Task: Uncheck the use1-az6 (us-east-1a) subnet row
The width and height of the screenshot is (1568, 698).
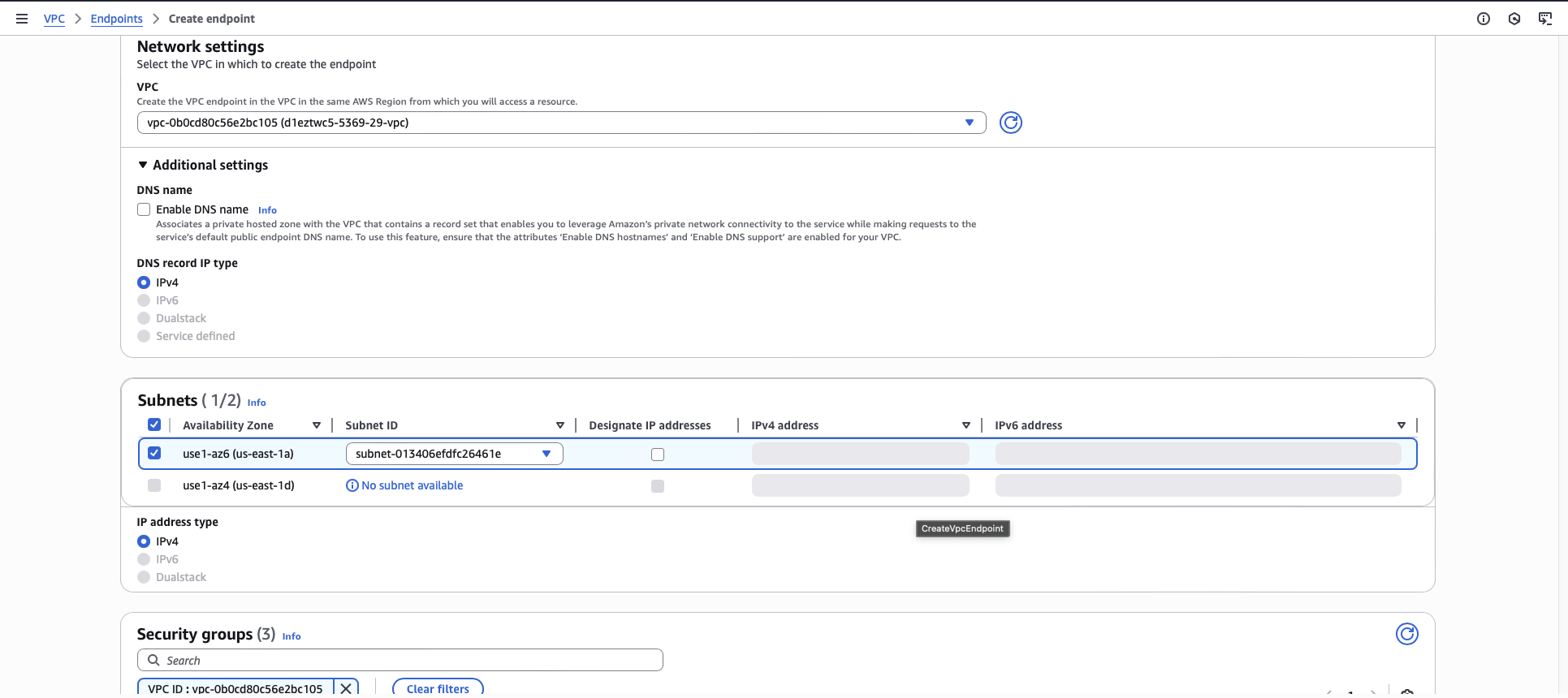Action: click(x=154, y=454)
